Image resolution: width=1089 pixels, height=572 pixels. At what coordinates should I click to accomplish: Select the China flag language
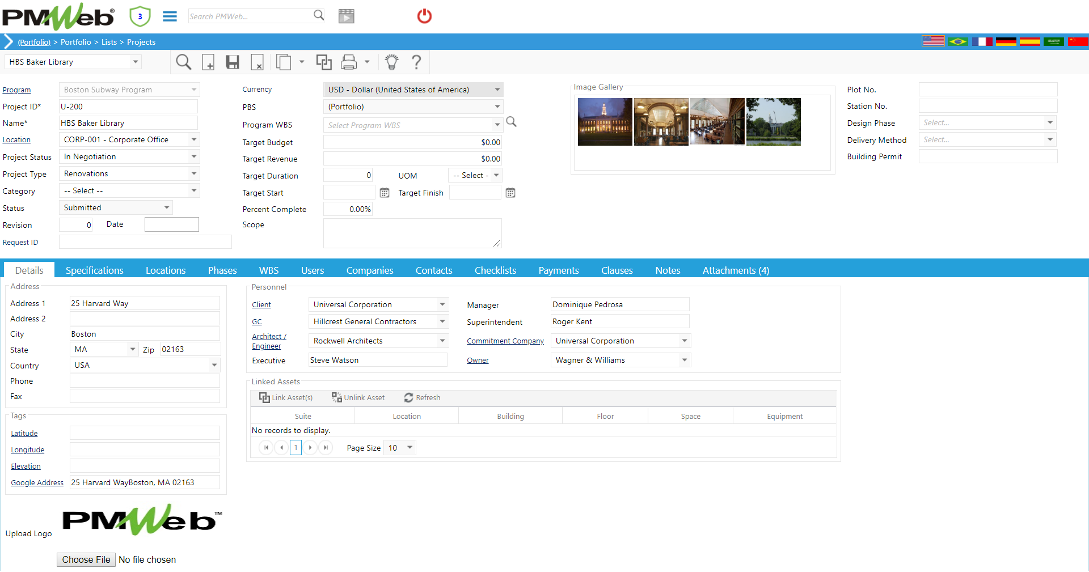point(1078,42)
